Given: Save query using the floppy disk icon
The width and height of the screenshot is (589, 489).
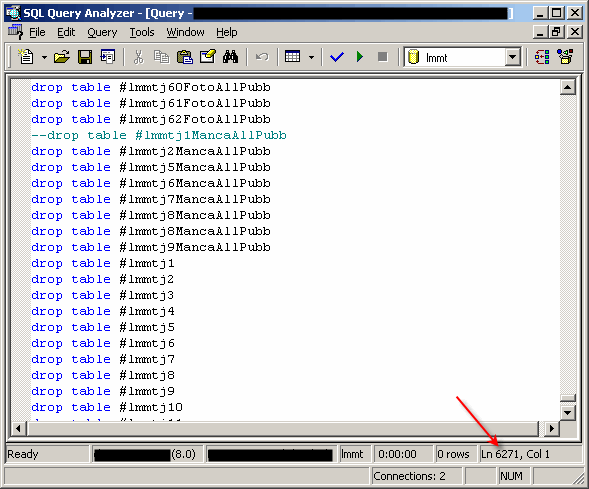Looking at the screenshot, I should 85,57.
